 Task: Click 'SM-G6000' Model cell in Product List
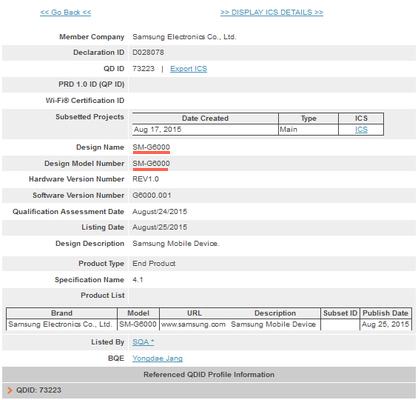(138, 324)
